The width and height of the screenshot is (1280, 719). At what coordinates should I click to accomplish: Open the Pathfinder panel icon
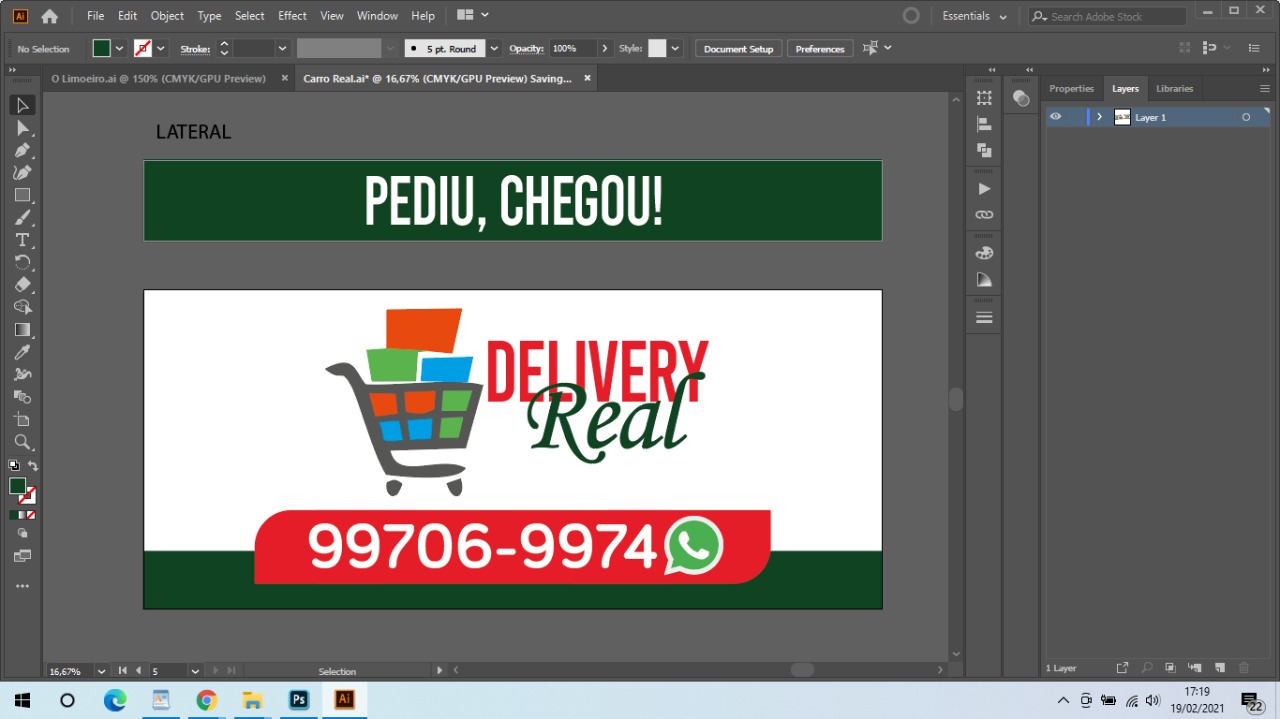click(984, 150)
